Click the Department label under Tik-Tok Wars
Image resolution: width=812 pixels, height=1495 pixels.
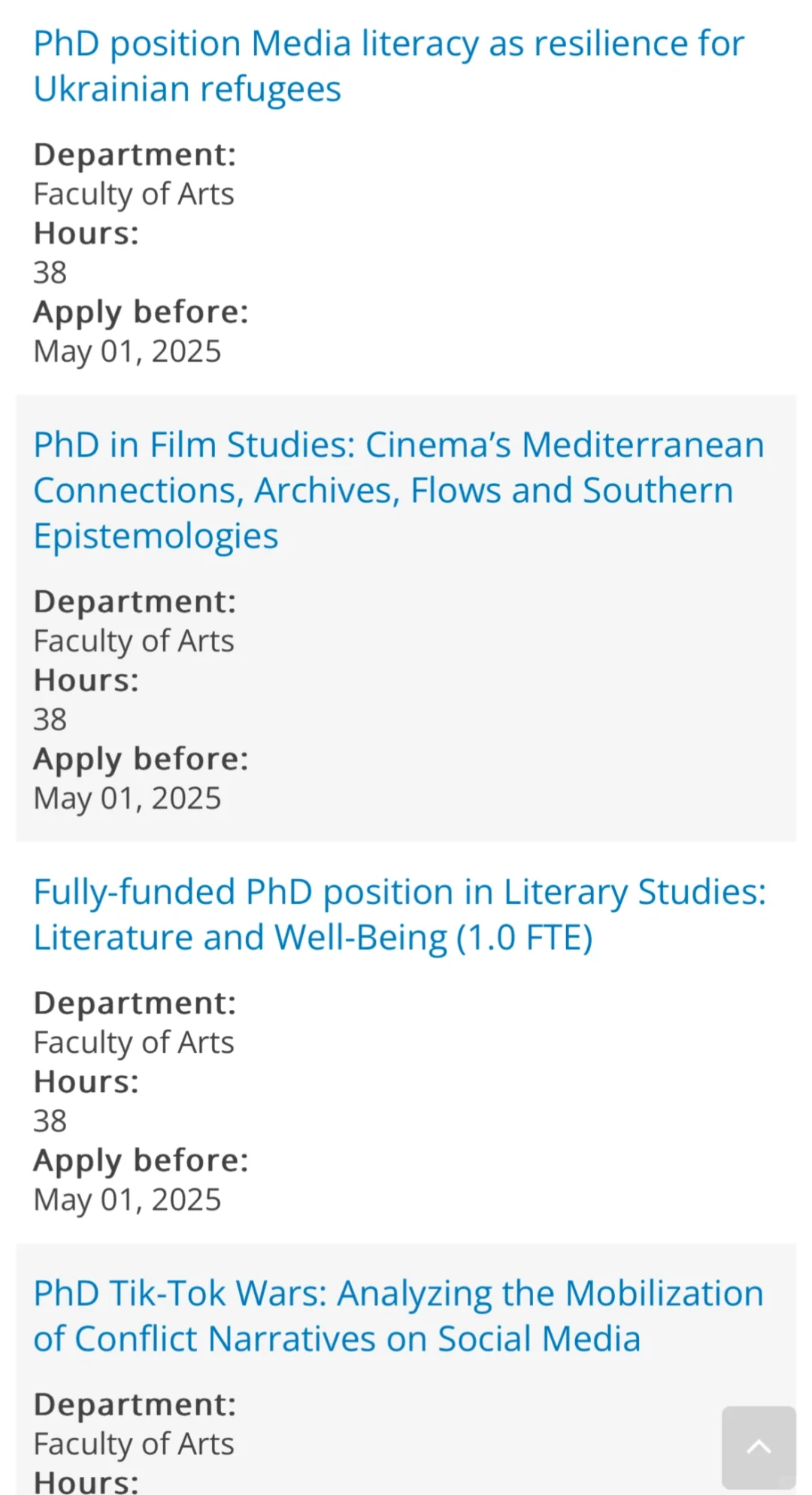pos(135,1405)
